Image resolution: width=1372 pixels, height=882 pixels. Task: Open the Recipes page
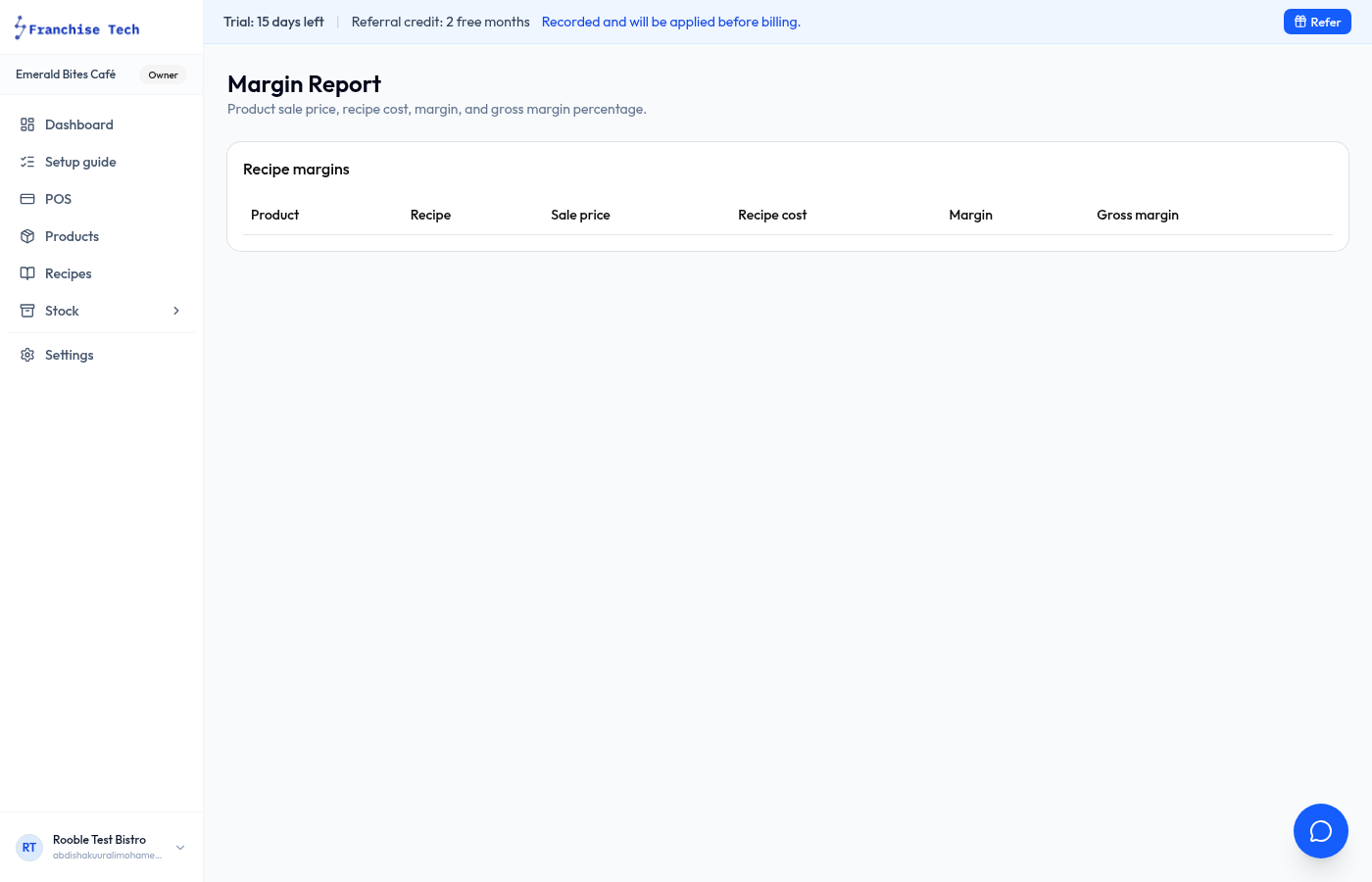102,273
